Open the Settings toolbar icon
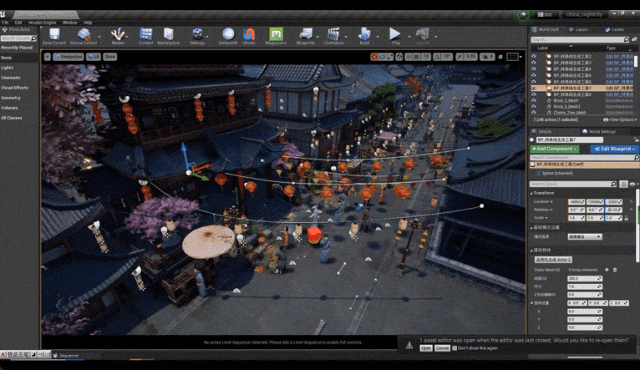This screenshot has height=370, width=640. pyautogui.click(x=197, y=34)
